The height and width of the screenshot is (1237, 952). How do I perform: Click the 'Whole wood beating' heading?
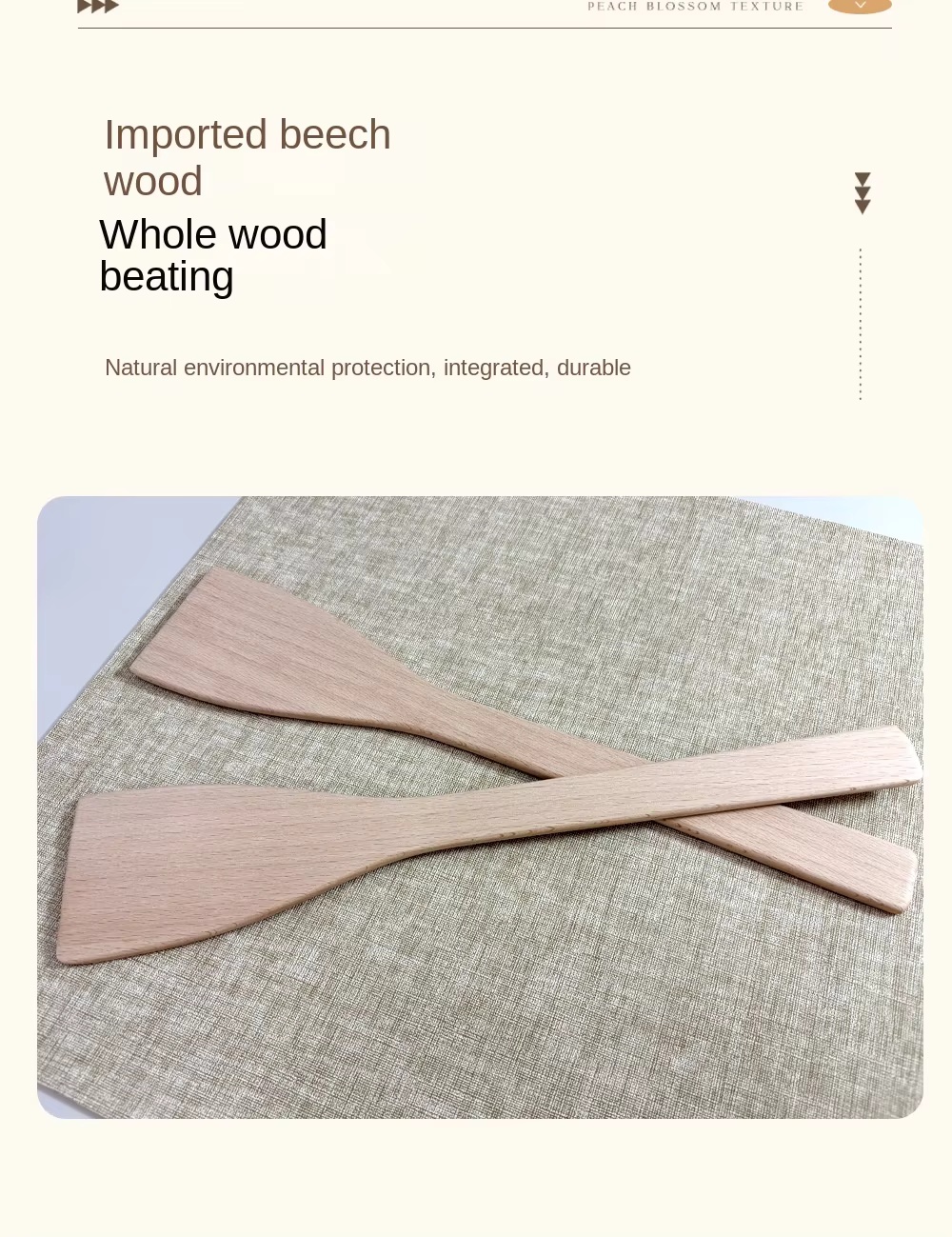click(x=213, y=255)
